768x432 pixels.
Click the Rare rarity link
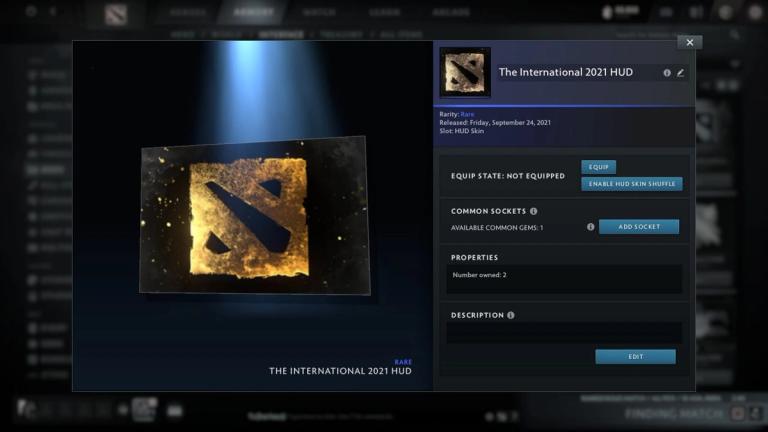click(x=467, y=114)
